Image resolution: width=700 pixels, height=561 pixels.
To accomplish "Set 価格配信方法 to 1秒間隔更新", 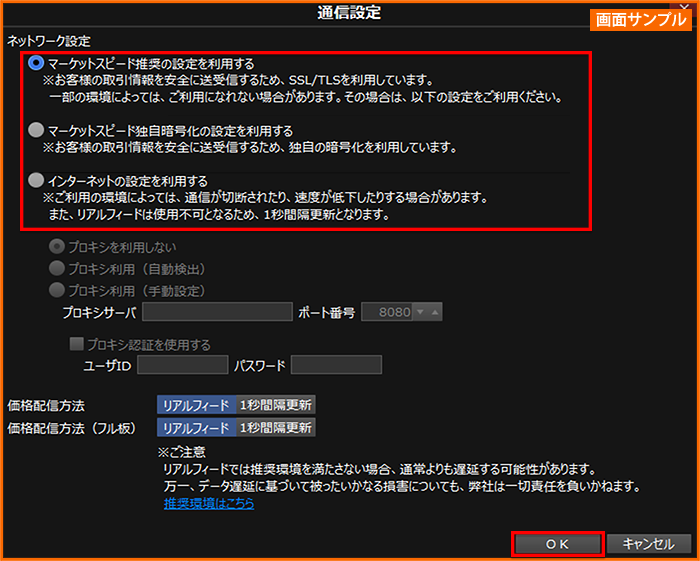I will (276, 405).
